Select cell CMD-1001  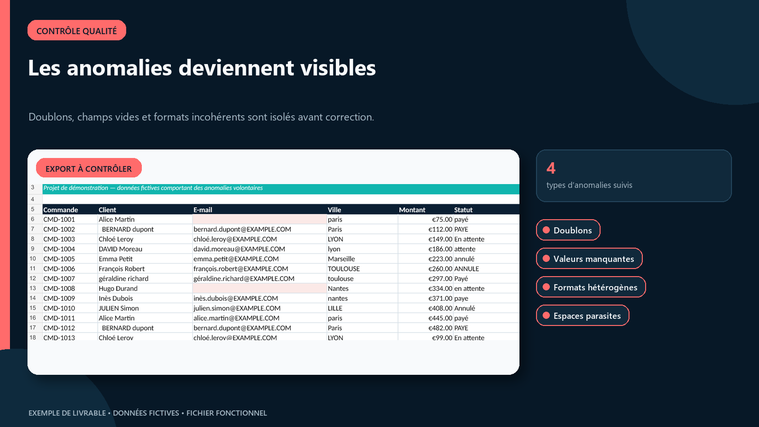(x=70, y=219)
